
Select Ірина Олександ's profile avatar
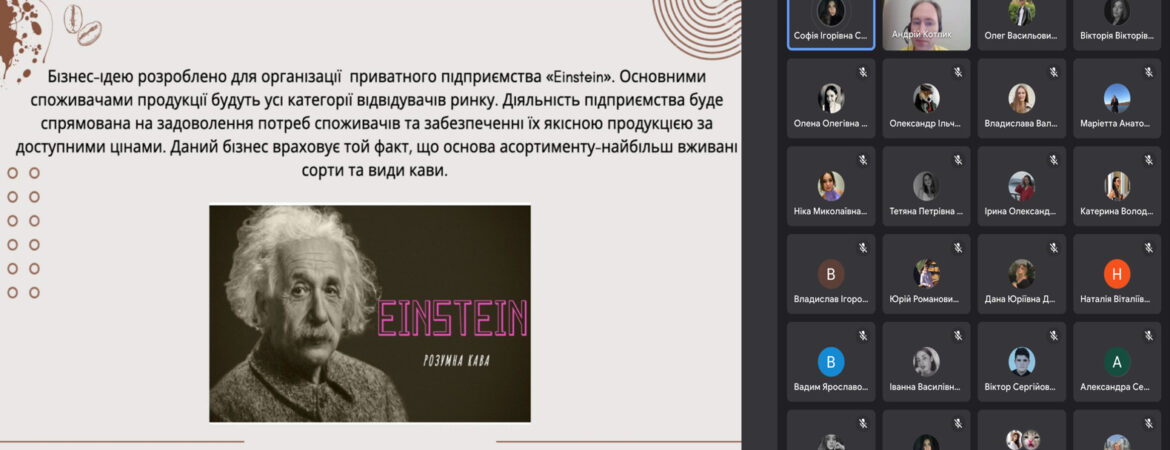(1022, 186)
